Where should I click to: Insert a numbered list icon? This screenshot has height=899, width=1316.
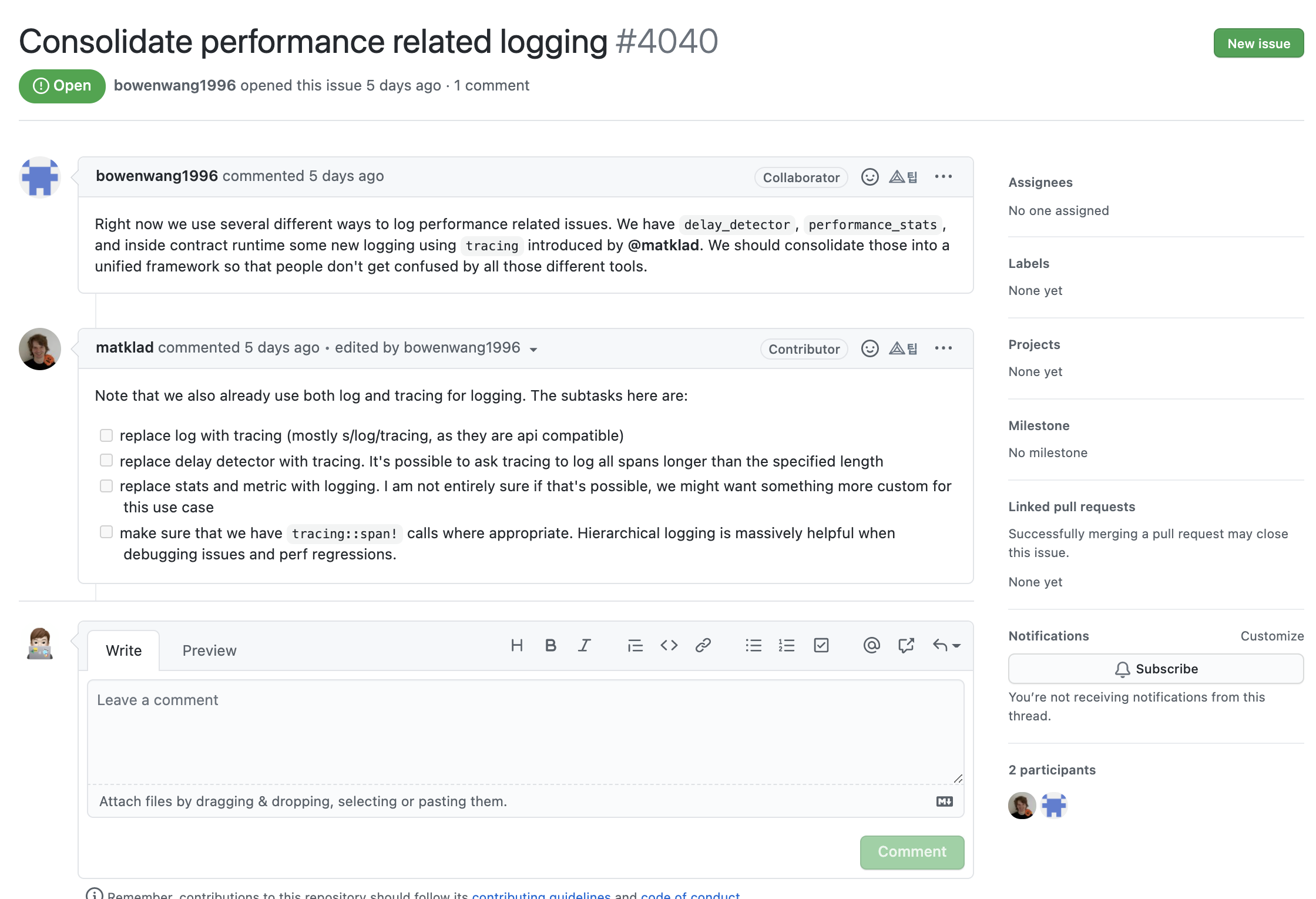[786, 646]
